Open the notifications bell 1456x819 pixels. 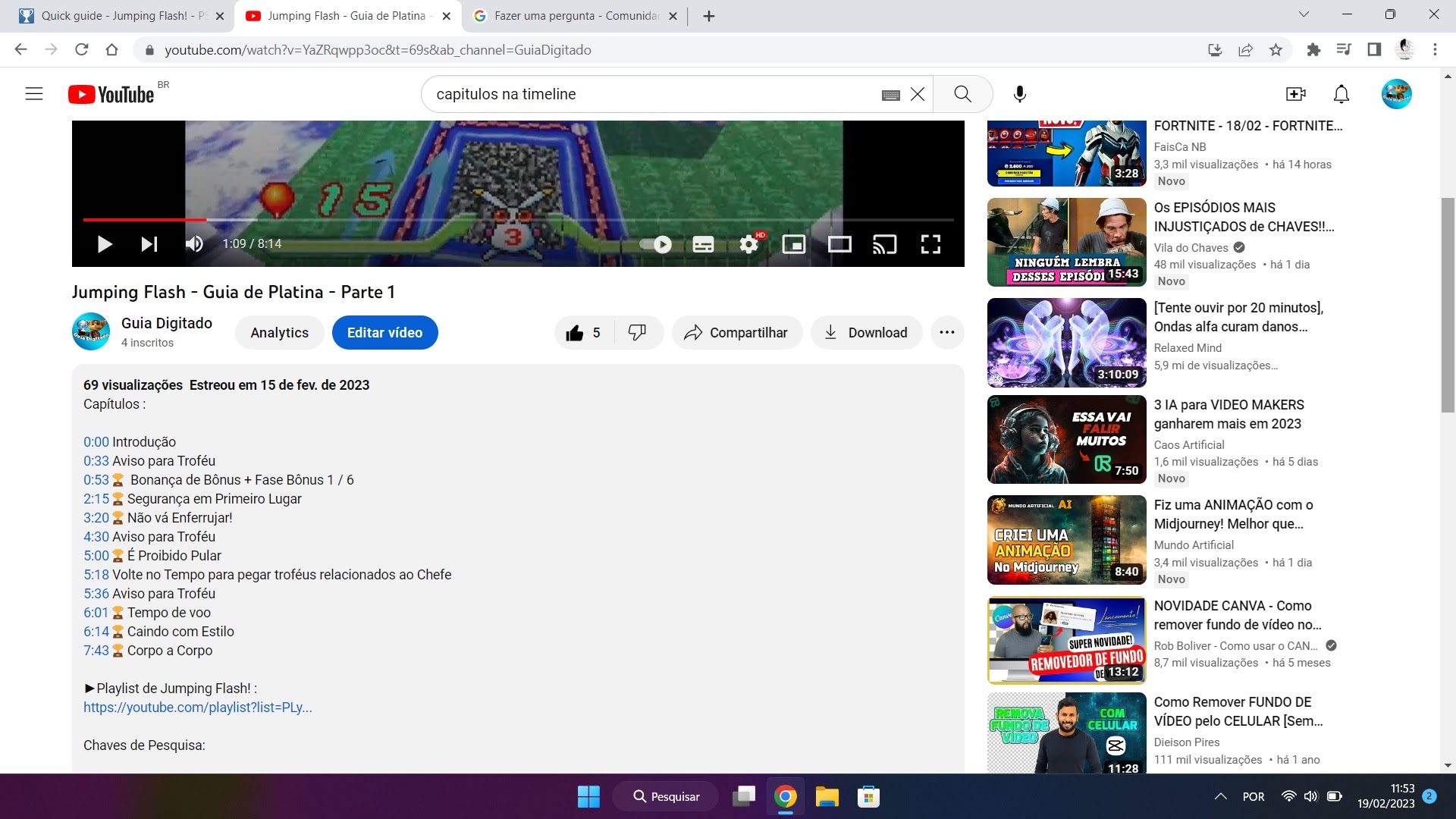(x=1341, y=94)
